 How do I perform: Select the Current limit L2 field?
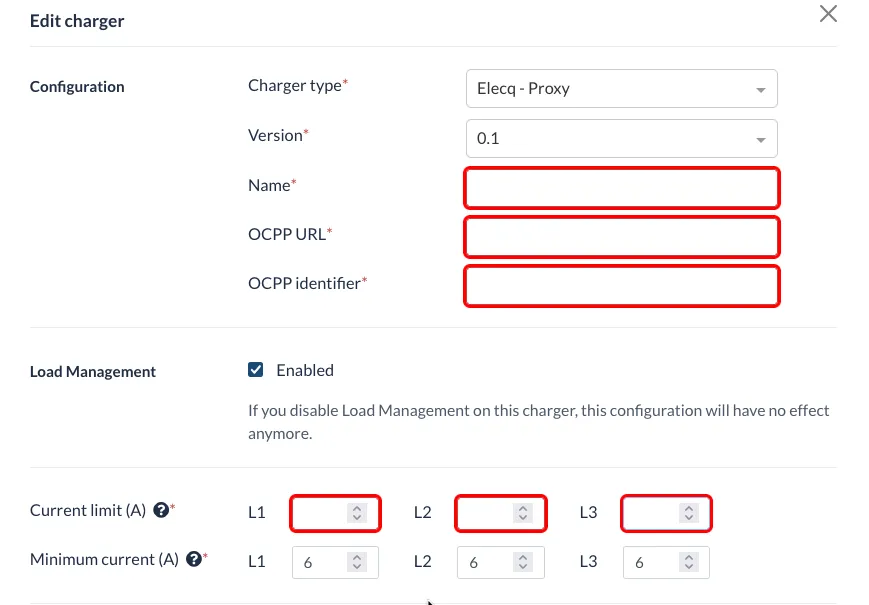pyautogui.click(x=500, y=513)
